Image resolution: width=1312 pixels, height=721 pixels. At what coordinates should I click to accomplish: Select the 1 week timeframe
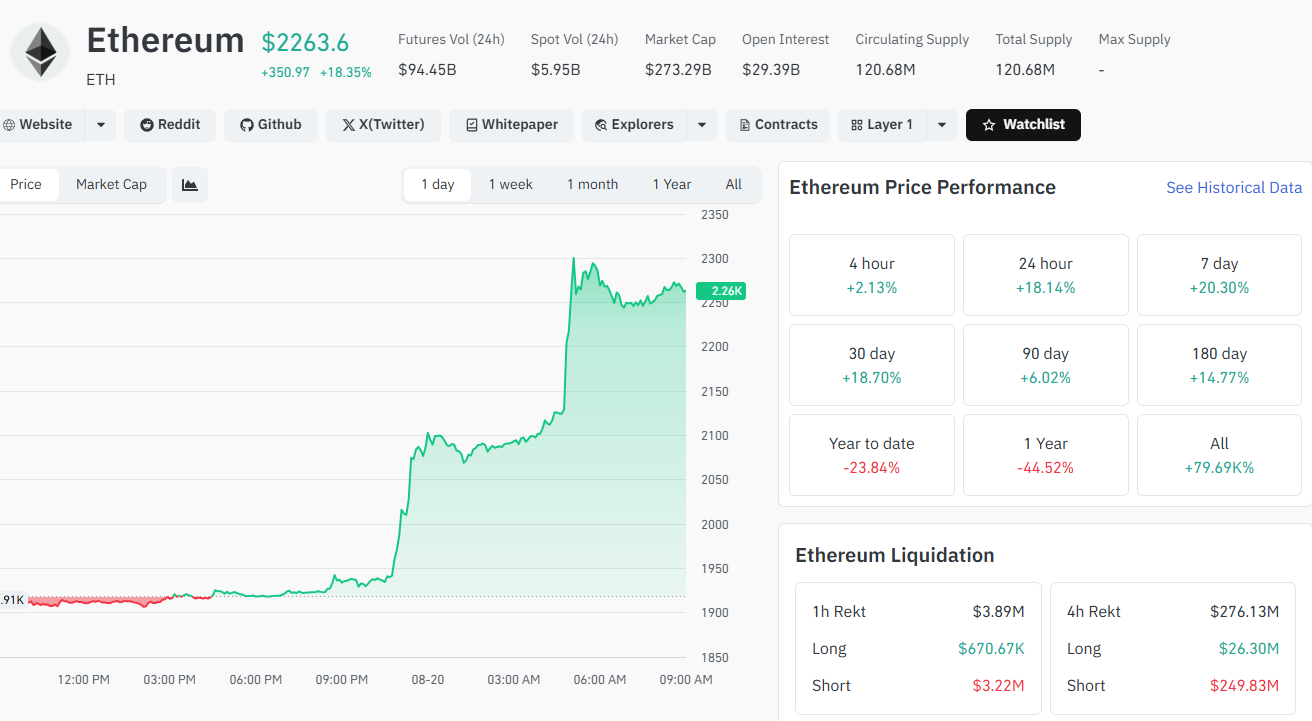click(511, 184)
